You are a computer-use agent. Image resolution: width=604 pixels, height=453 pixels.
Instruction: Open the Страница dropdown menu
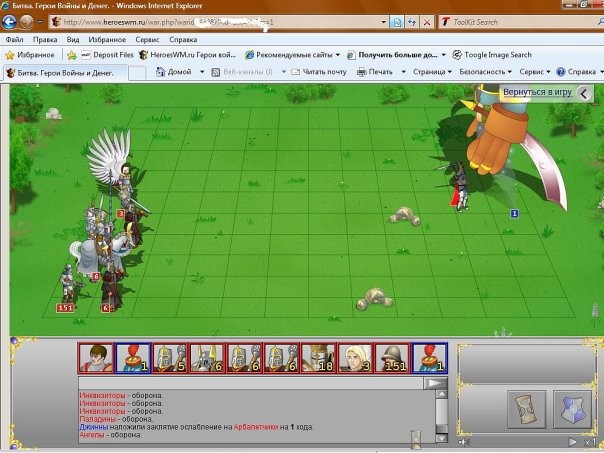pos(432,72)
